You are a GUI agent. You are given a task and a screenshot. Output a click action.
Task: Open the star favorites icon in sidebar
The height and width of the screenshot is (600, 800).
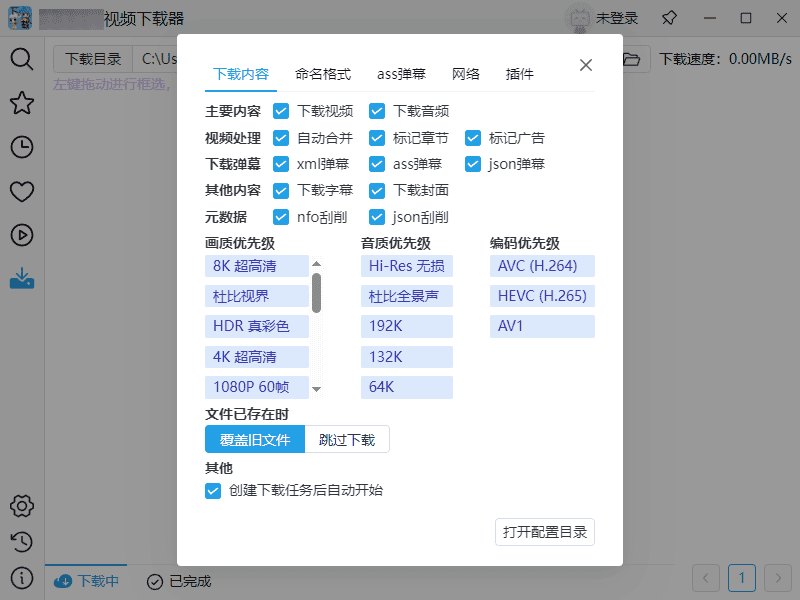(x=22, y=103)
